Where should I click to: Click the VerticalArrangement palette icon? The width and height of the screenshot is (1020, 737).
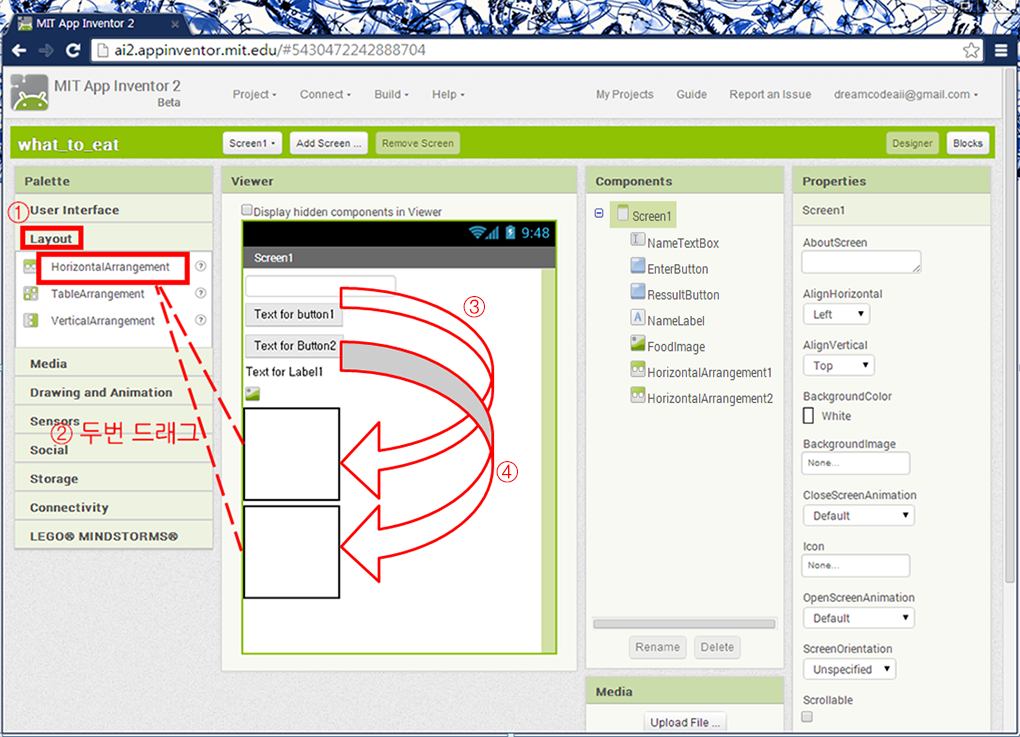click(x=31, y=320)
